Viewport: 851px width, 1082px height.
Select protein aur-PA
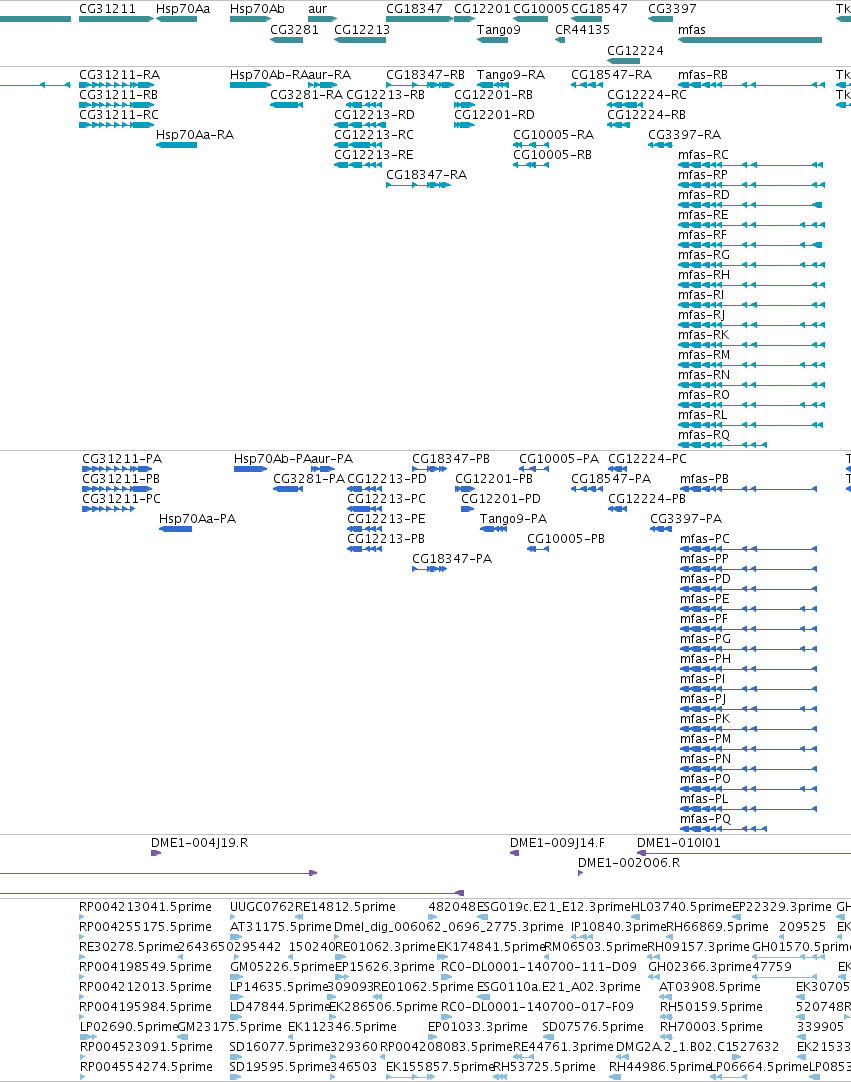click(x=322, y=469)
